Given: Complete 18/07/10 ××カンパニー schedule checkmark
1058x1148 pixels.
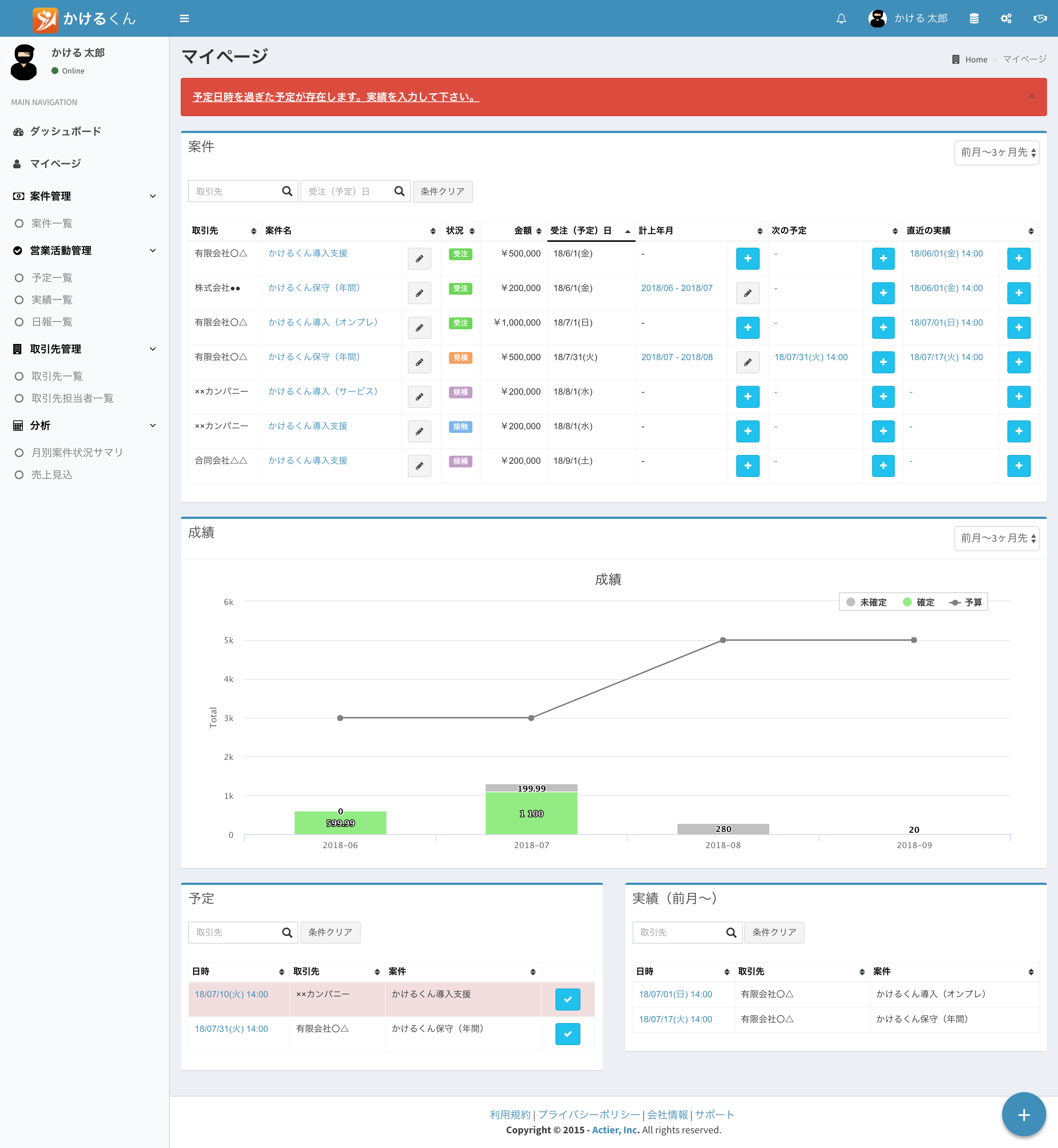Looking at the screenshot, I should pos(567,999).
